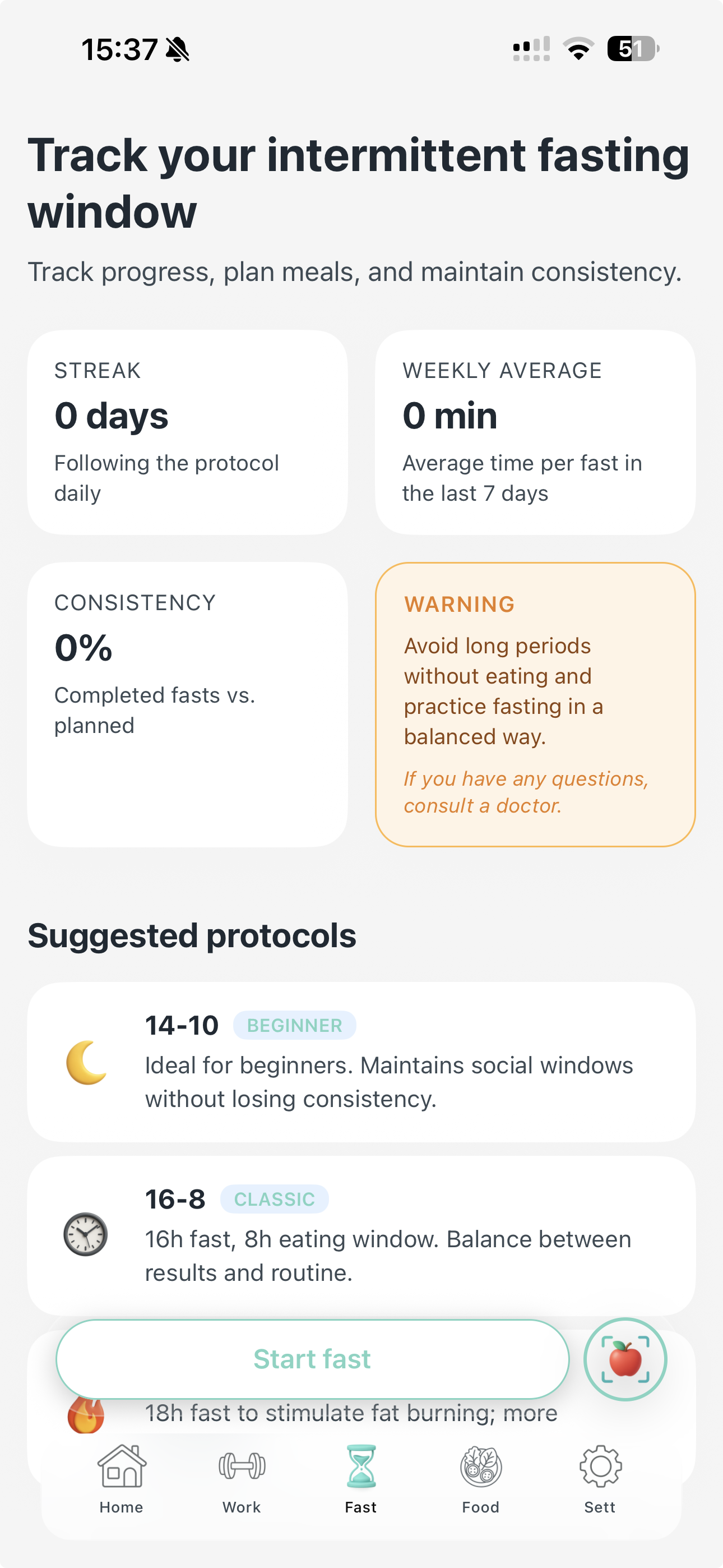
Task: Choose the 16-8 Classic protocol card
Action: click(x=361, y=1235)
